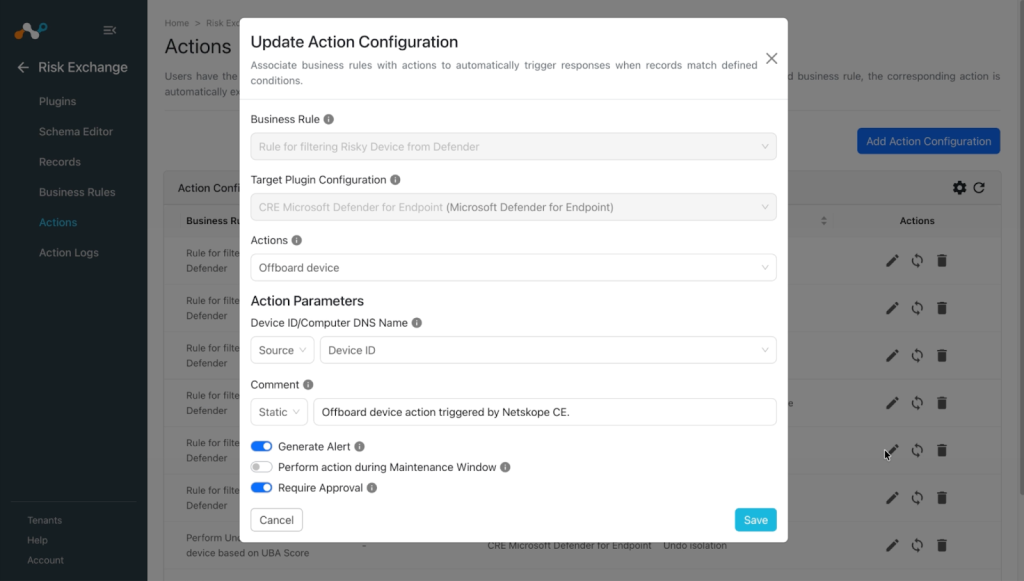Click the info icon next to Actions label
1024x581 pixels.
pyautogui.click(x=296, y=240)
